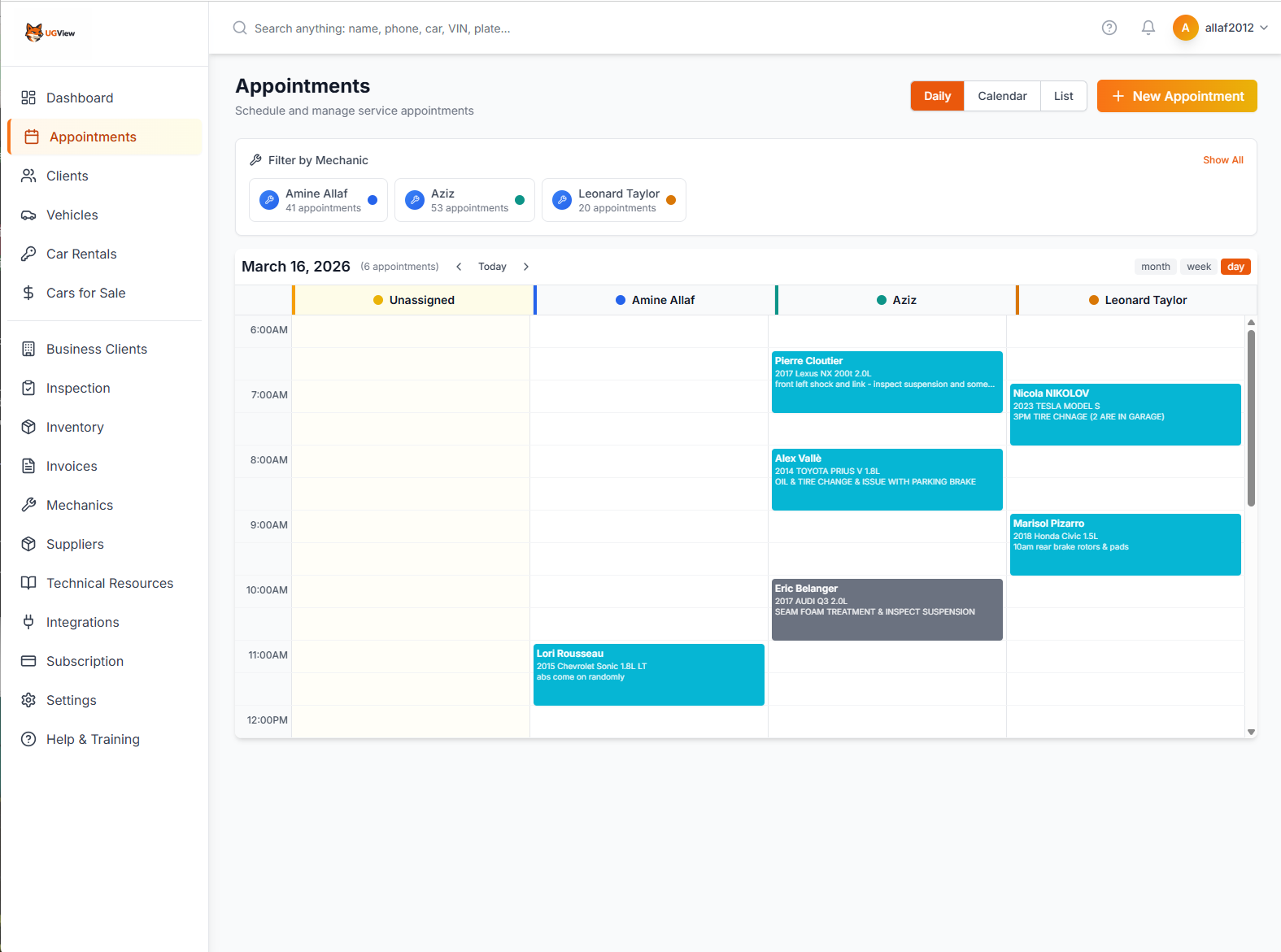This screenshot has width=1281, height=952.
Task: Open Invoices via its document icon
Action: coord(28,466)
